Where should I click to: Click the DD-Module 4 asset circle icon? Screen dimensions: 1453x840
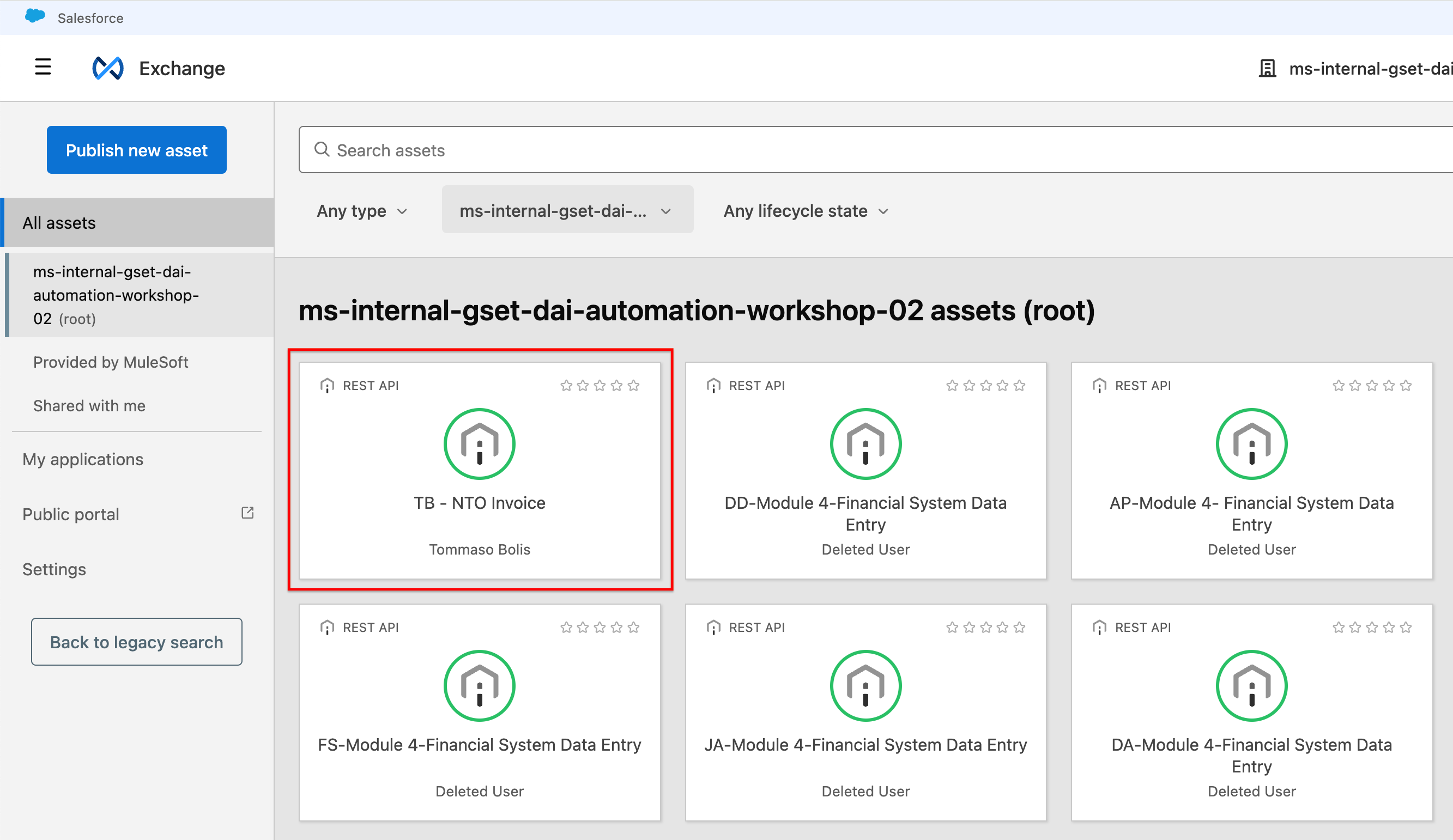click(x=865, y=443)
